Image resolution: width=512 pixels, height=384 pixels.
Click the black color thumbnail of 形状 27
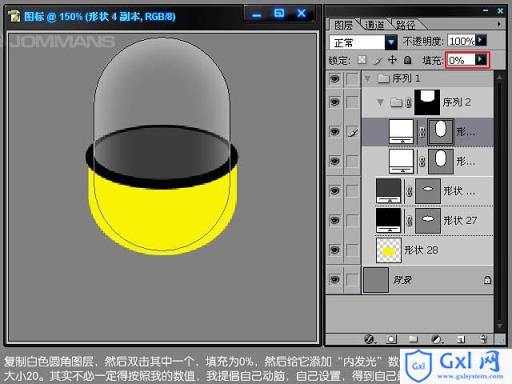point(388,220)
